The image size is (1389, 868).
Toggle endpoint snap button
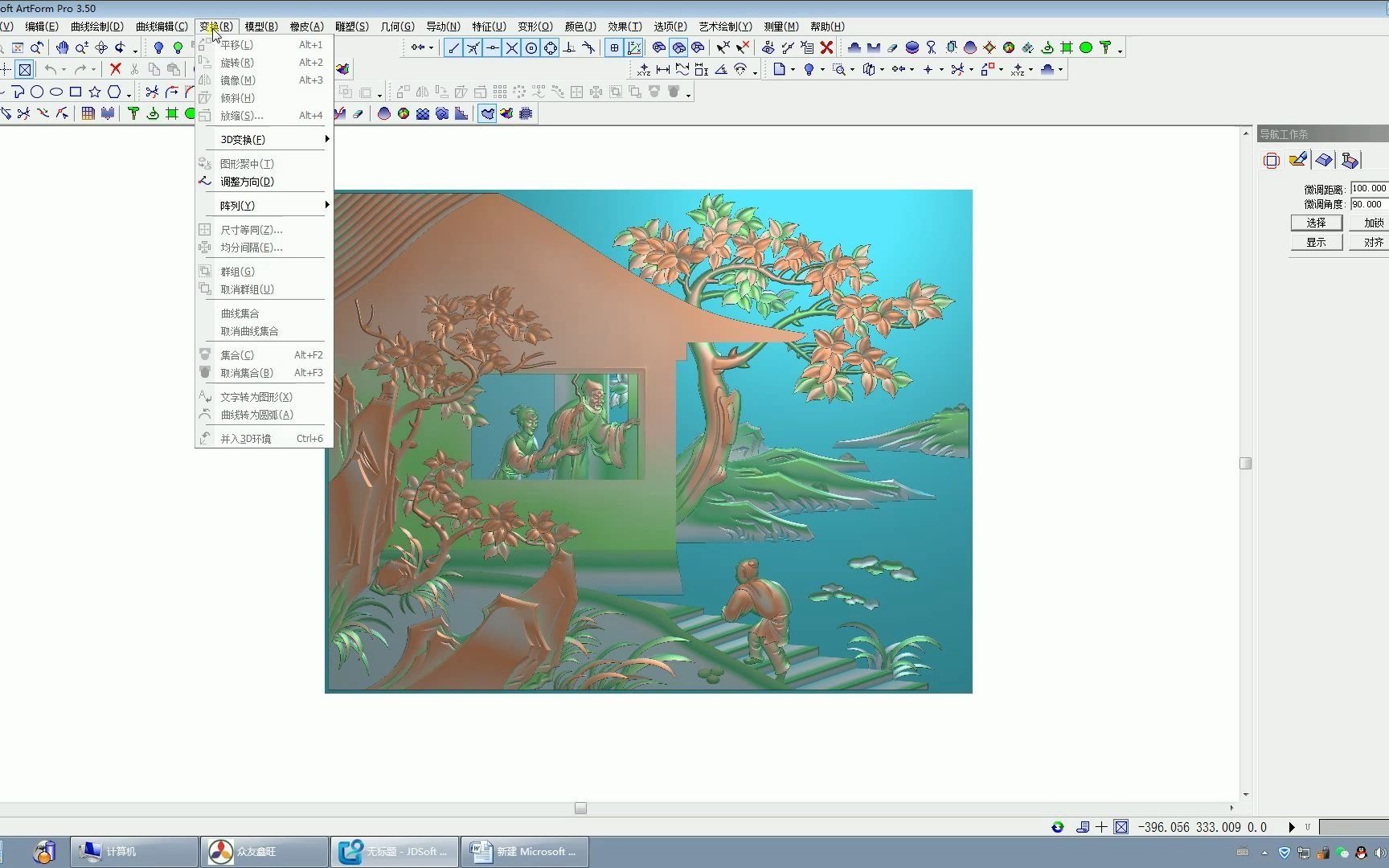pyautogui.click(x=453, y=48)
